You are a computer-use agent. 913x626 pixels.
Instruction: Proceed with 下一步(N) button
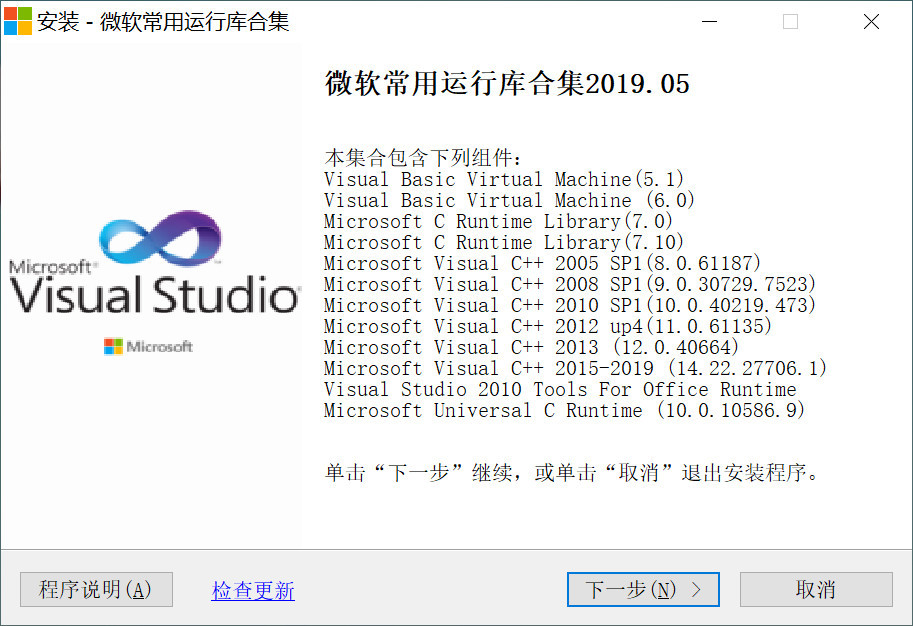tap(643, 590)
